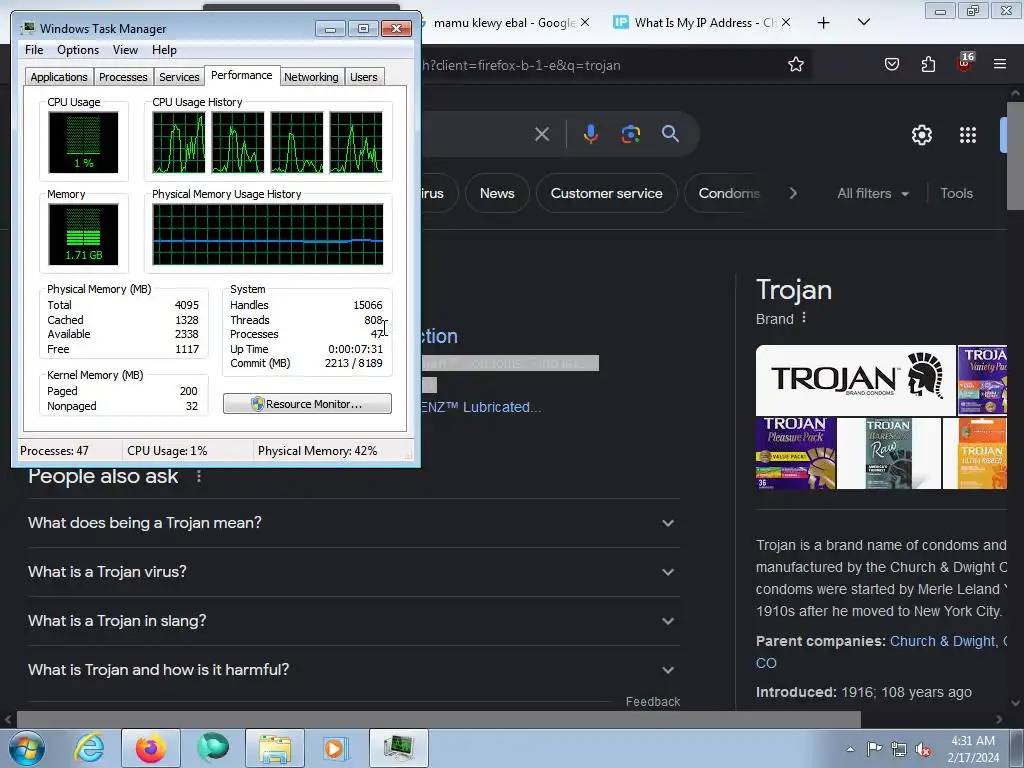Expand 'What does being a Trojan mean?'
Screen dimensions: 1024x768
[x=353, y=523]
